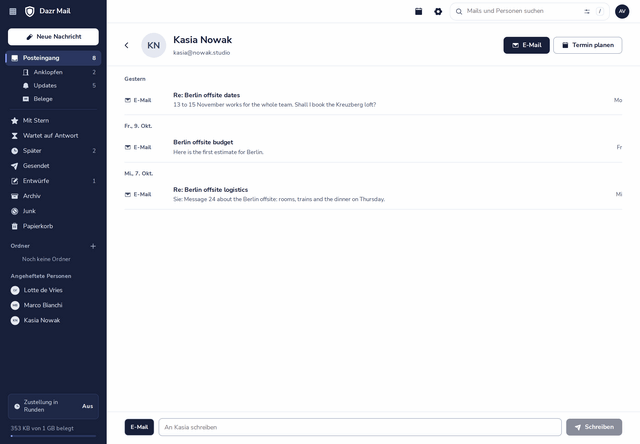Click the Fr timestamp on budget row
Viewport: 640px width, 444px height.
(x=619, y=147)
